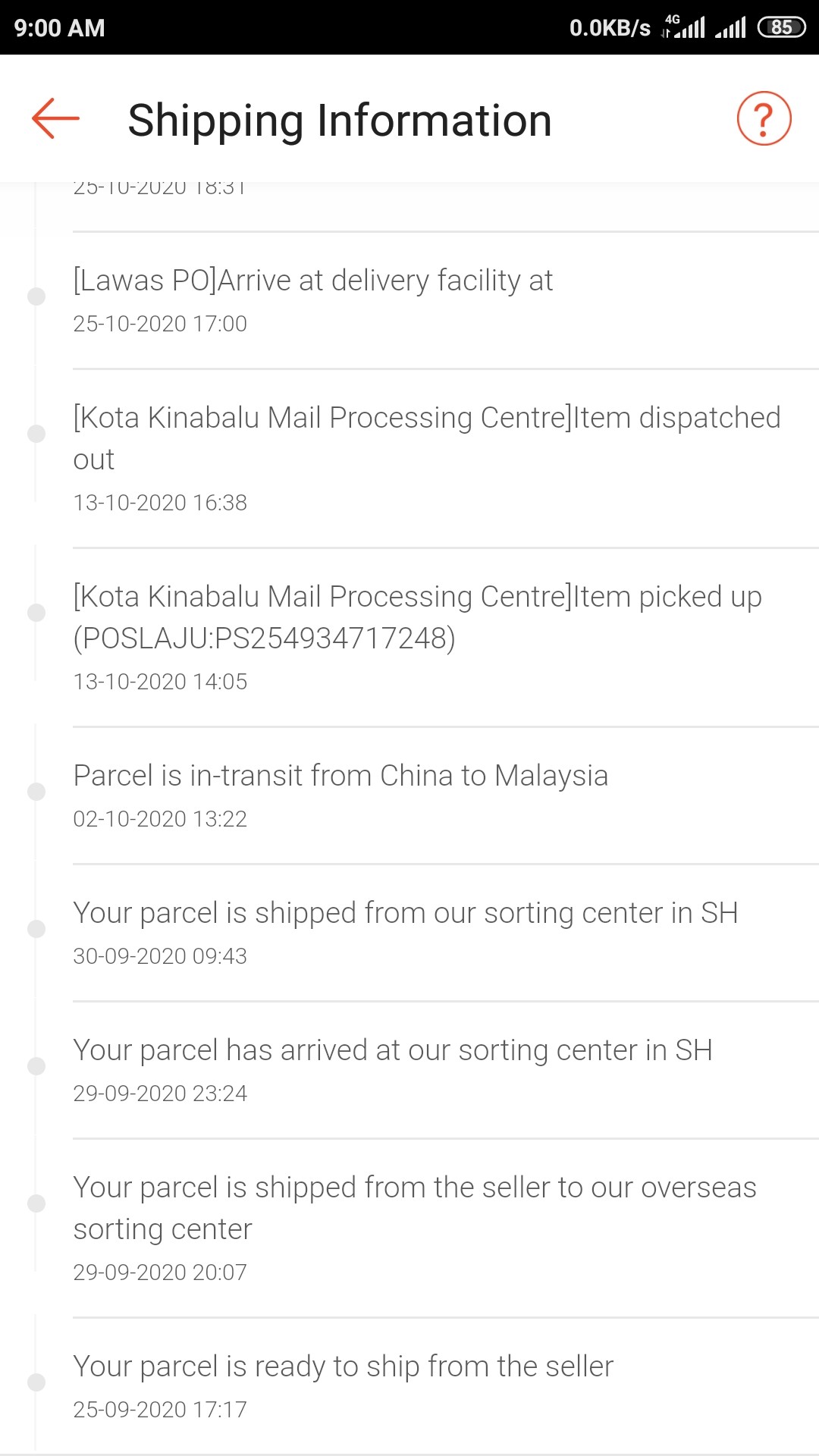The image size is (819, 1456).
Task: Tap the POSLAJU tracking number text
Action: pos(264,639)
